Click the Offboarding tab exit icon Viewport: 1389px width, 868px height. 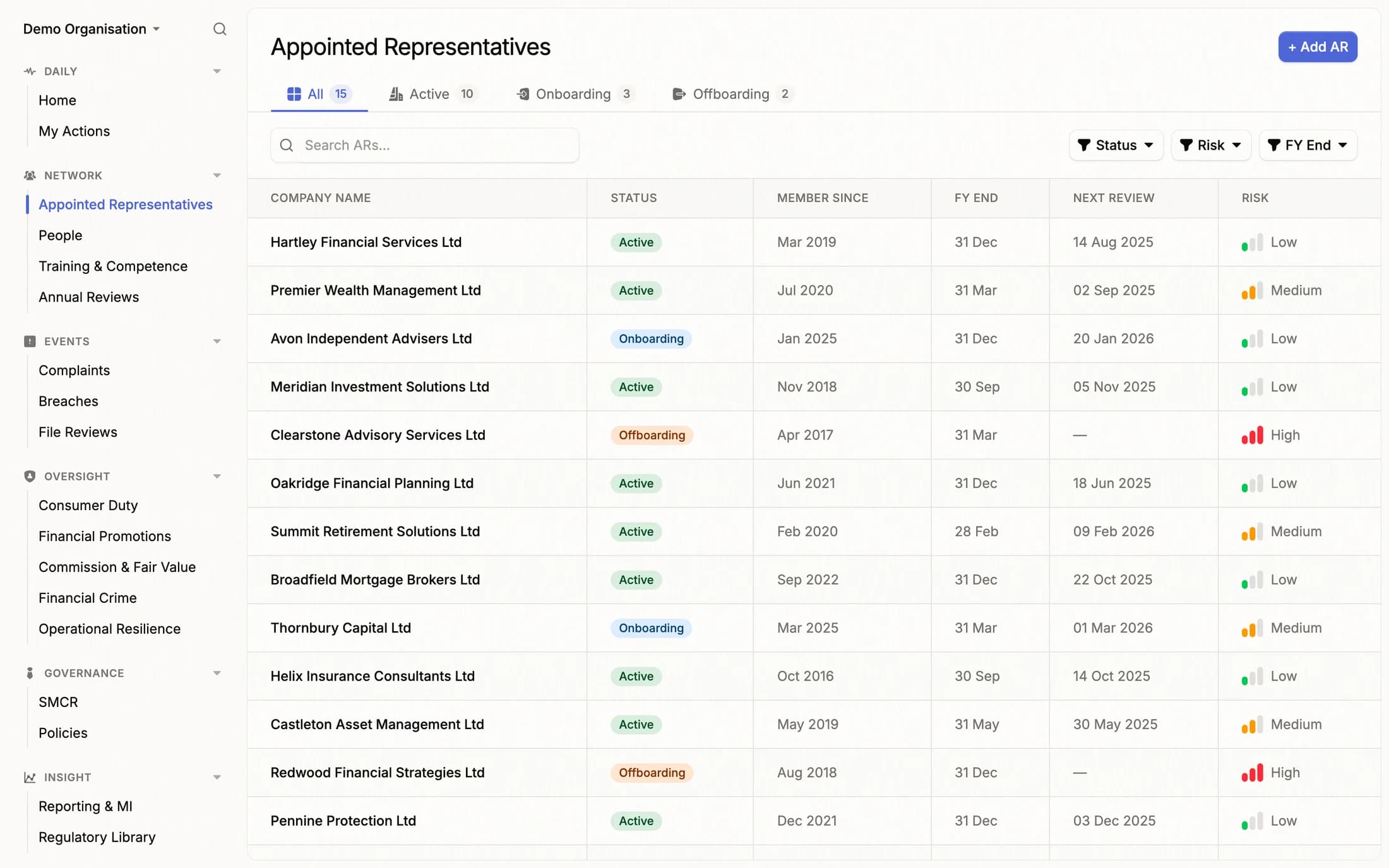[679, 94]
